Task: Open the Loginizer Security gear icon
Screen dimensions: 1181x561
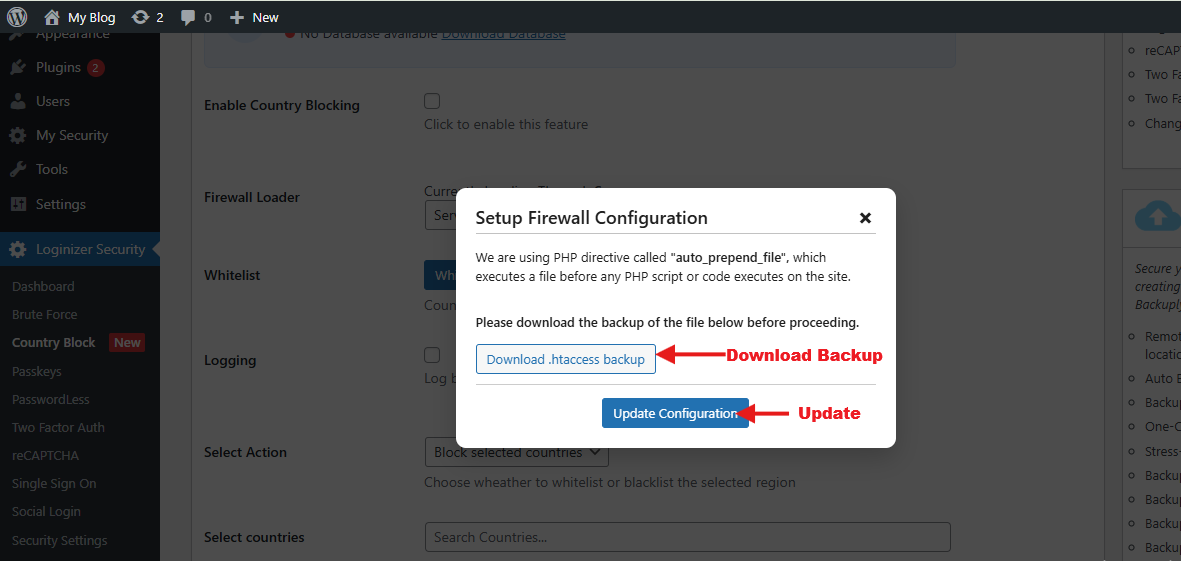Action: 18,249
